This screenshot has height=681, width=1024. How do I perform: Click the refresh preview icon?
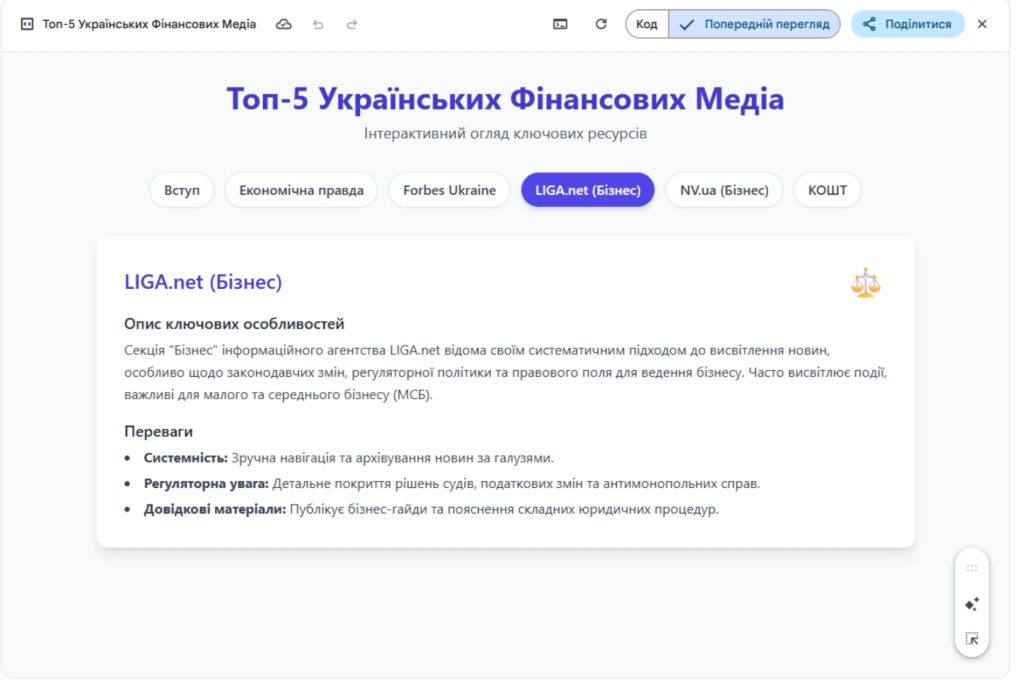point(599,23)
